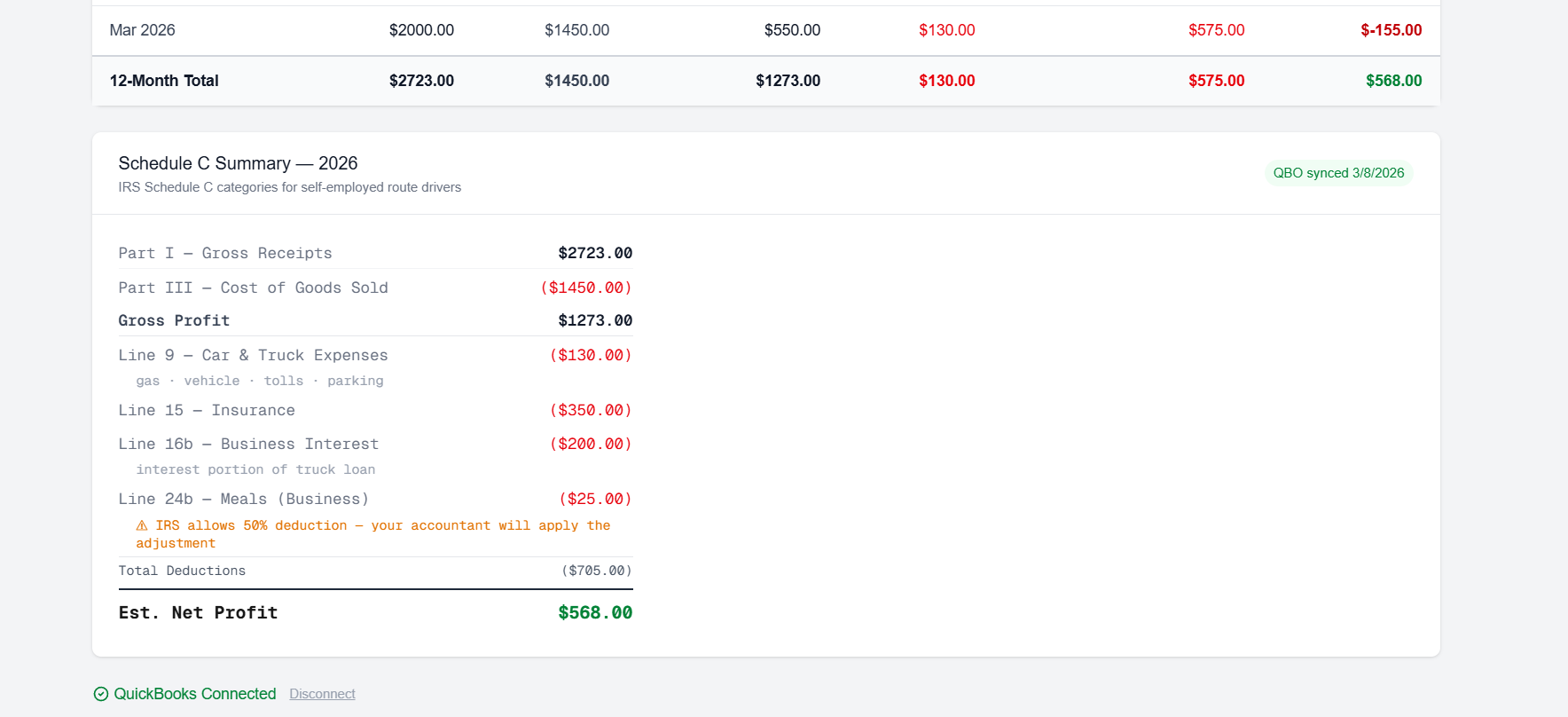This screenshot has width=1568, height=717.
Task: Click the Est. Net Profit $568.00 amount
Action: [x=595, y=612]
